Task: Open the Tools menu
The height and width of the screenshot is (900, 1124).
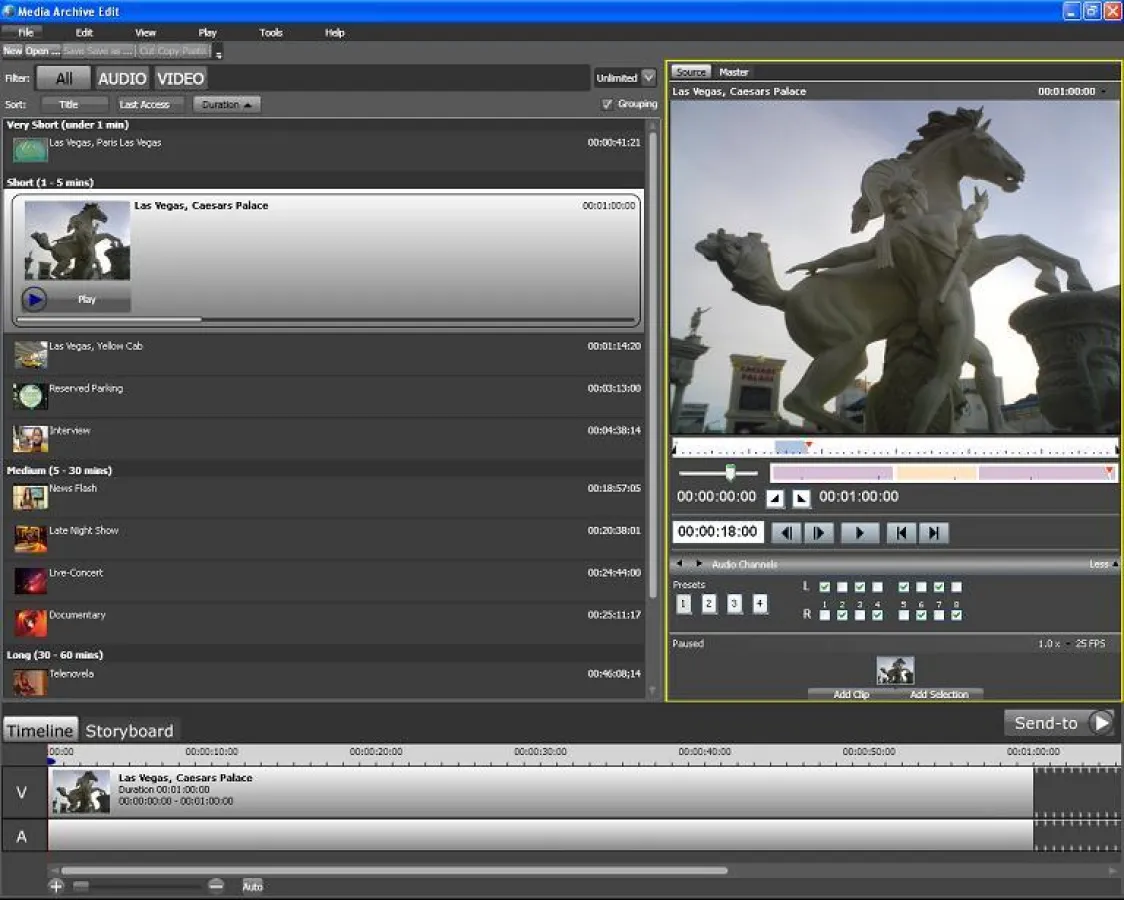Action: [x=270, y=32]
